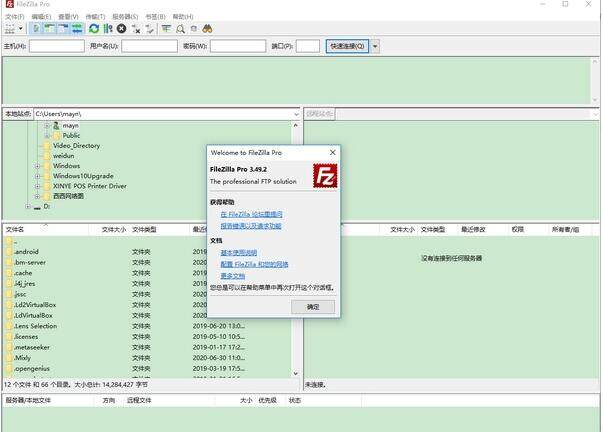
Task: Open the 文件(F) menu
Action: coord(15,17)
